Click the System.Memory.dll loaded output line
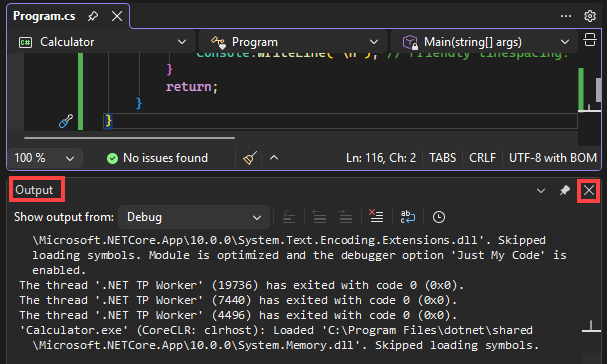607x364 pixels. pos(279,338)
